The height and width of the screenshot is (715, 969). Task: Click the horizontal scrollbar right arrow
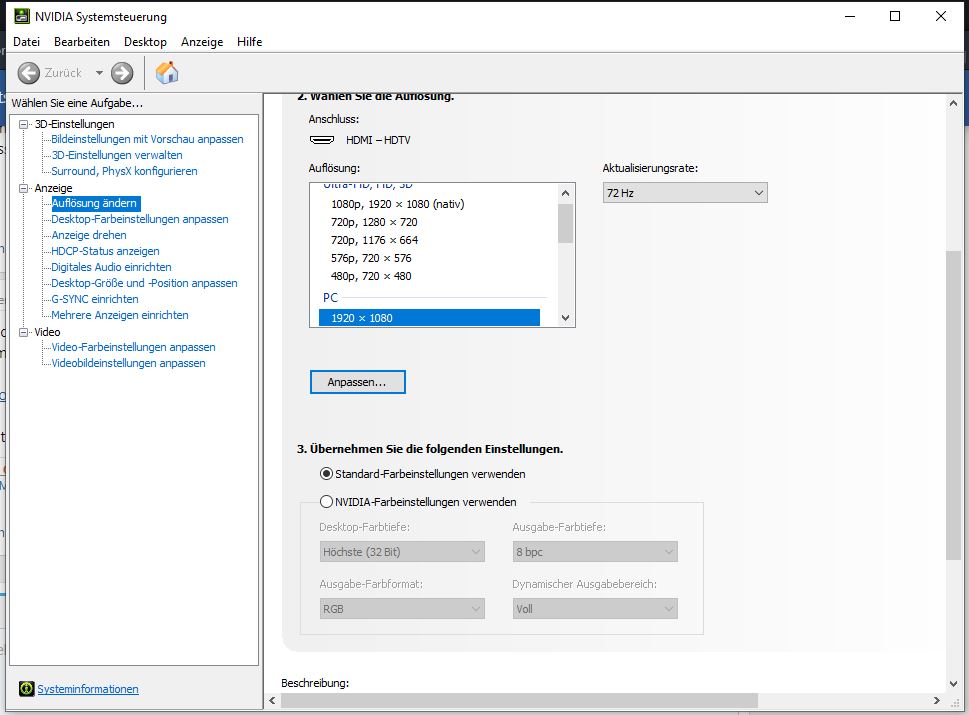(x=937, y=700)
